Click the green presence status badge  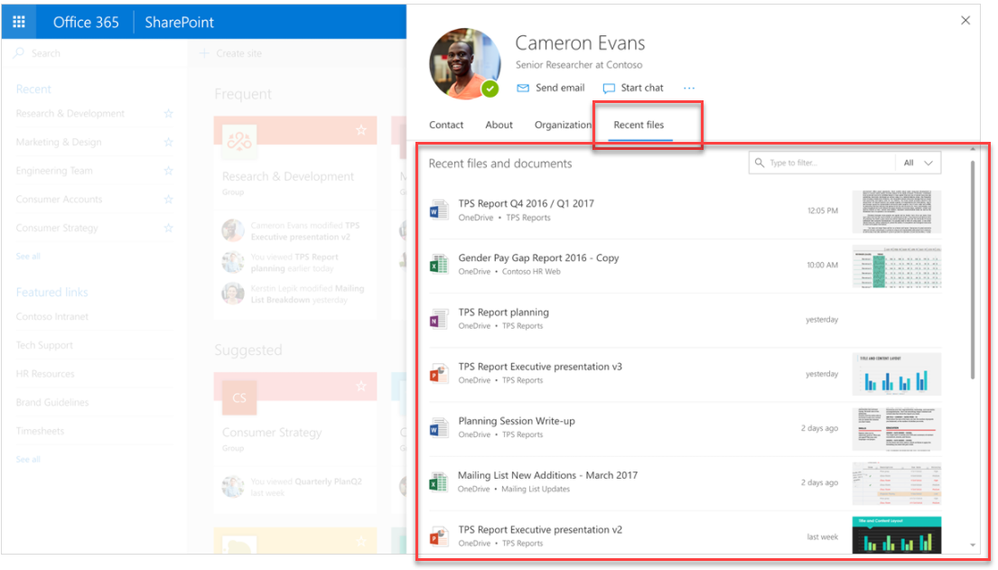click(x=489, y=88)
